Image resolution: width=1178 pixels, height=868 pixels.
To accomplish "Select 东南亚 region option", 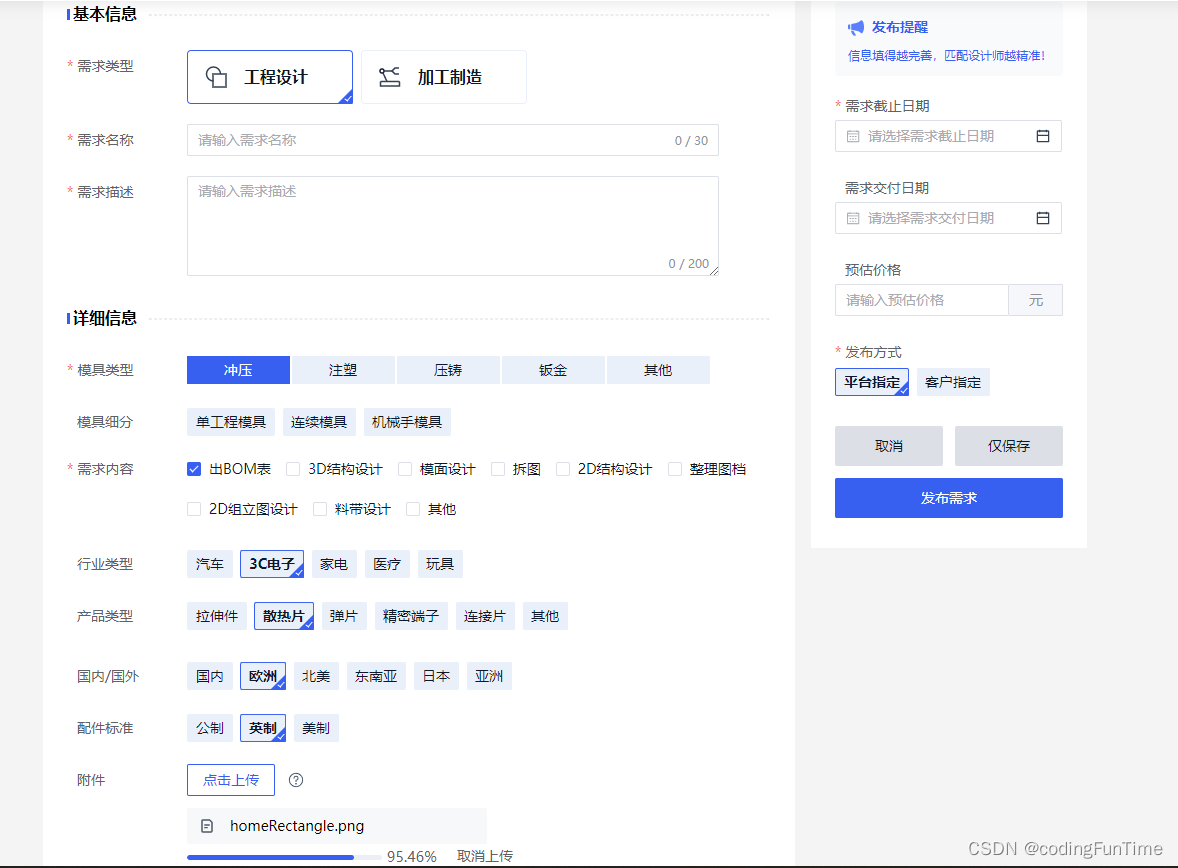I will (376, 676).
